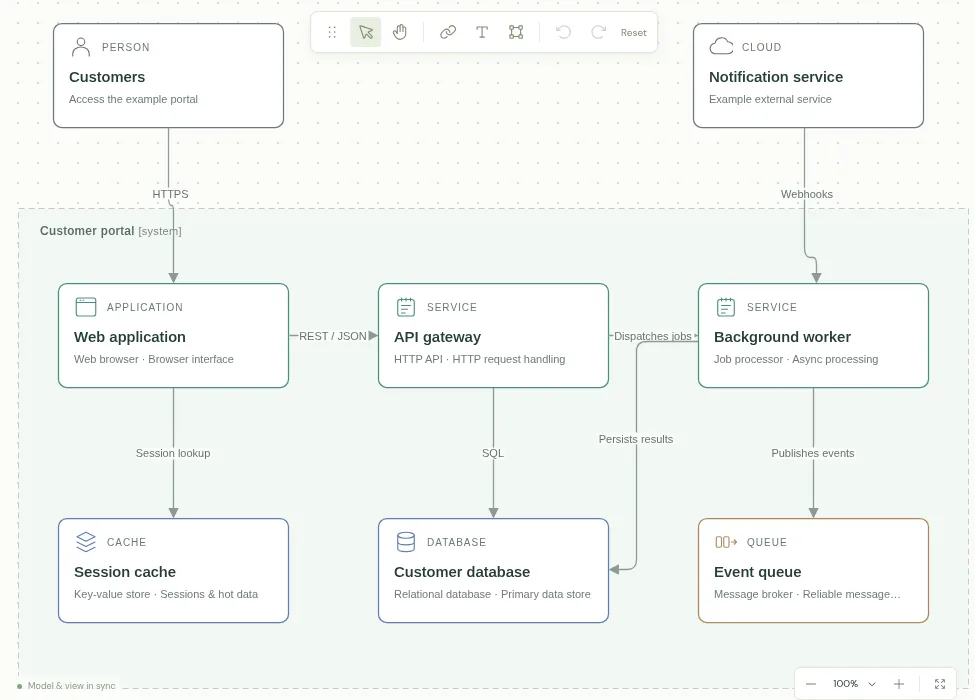Screen dimensions: 975x700
Task: Click the queue icon on Event queue
Action: click(726, 542)
